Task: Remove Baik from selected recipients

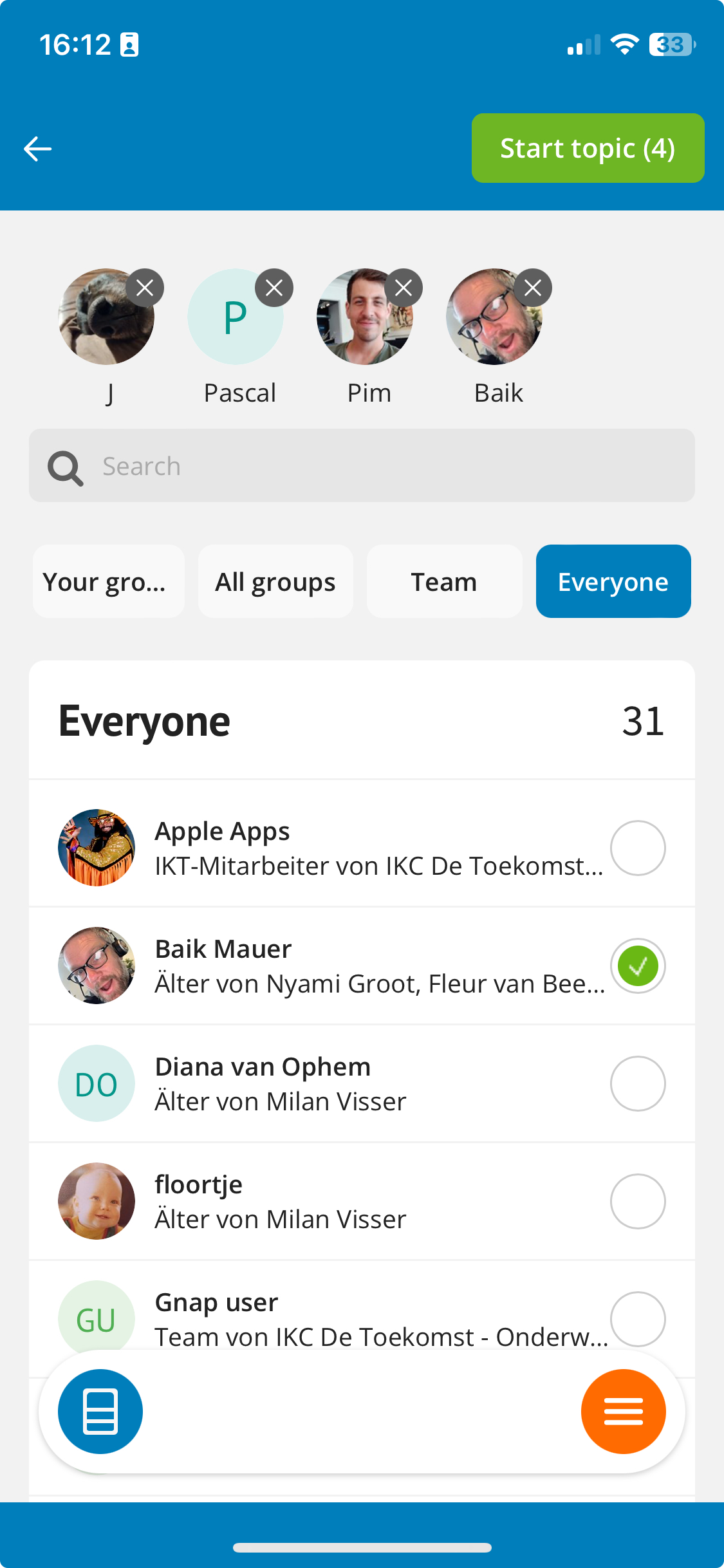Action: pos(533,288)
